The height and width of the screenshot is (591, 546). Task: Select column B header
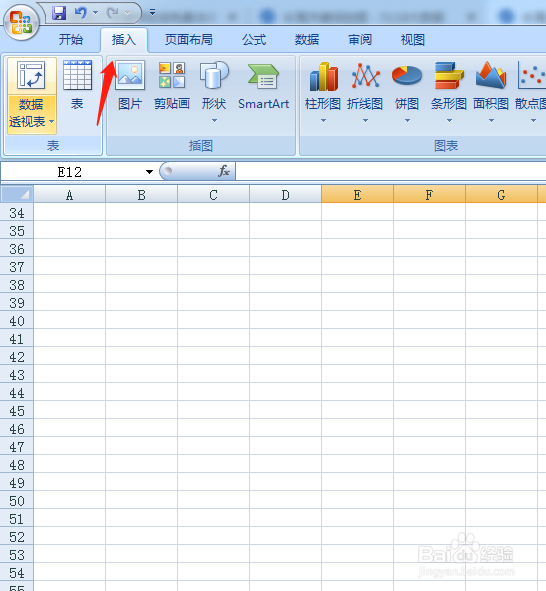click(x=141, y=194)
